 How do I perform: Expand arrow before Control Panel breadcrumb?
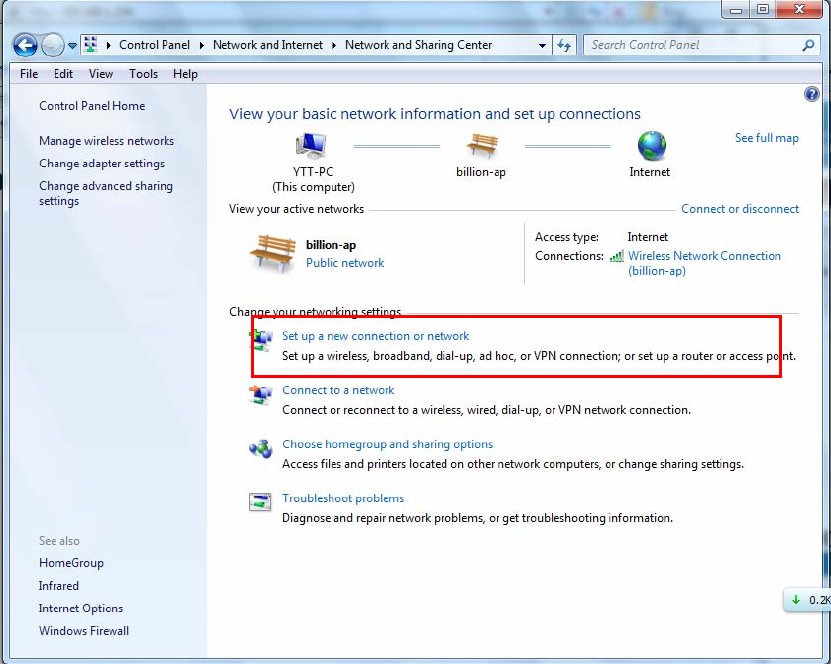(108, 46)
